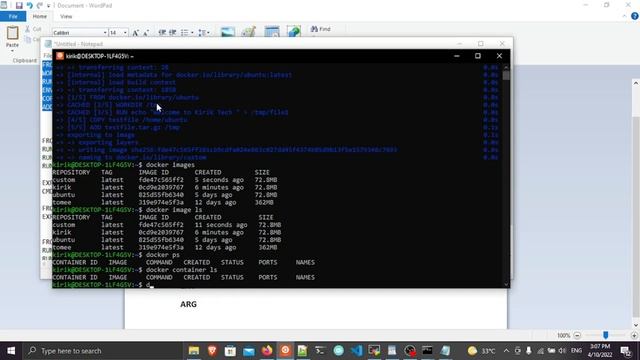Open WordPad Help question mark icon
Viewport: 640px width, 360px height.
tap(635, 16)
